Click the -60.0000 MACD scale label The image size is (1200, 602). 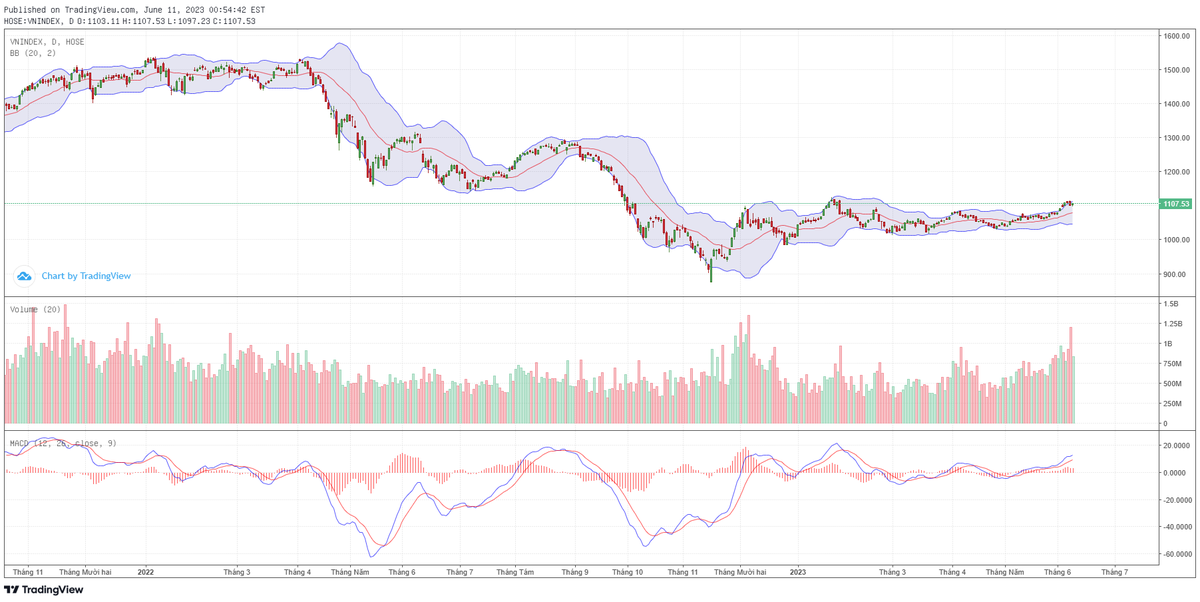[x=1176, y=554]
